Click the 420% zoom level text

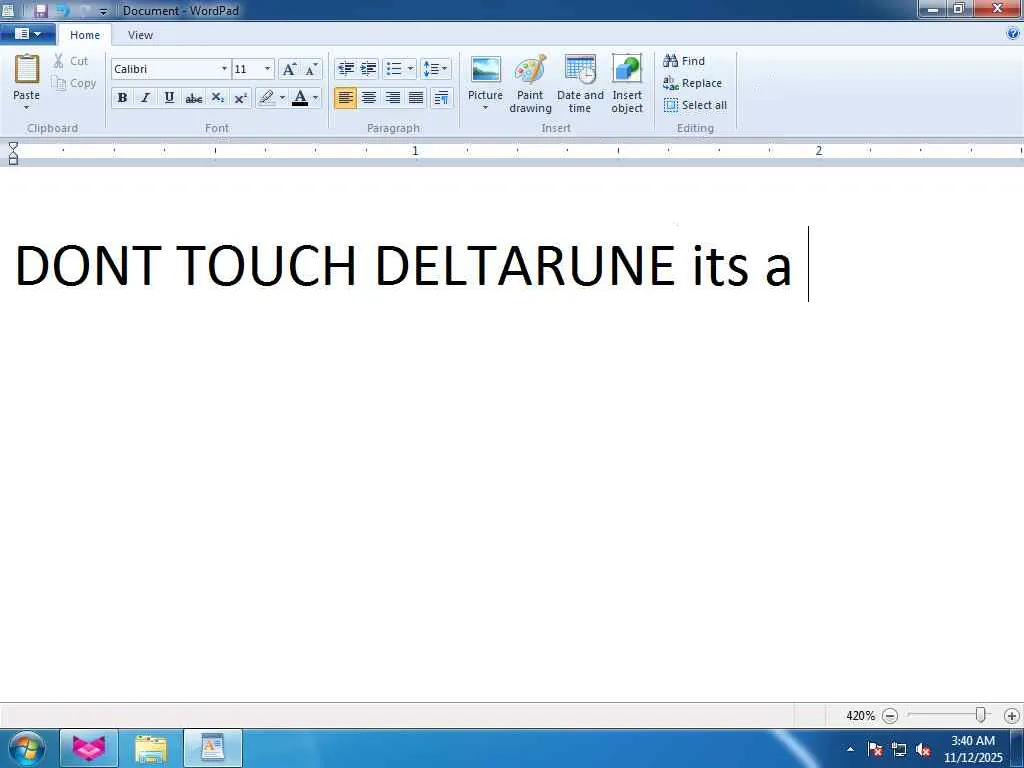pyautogui.click(x=860, y=716)
